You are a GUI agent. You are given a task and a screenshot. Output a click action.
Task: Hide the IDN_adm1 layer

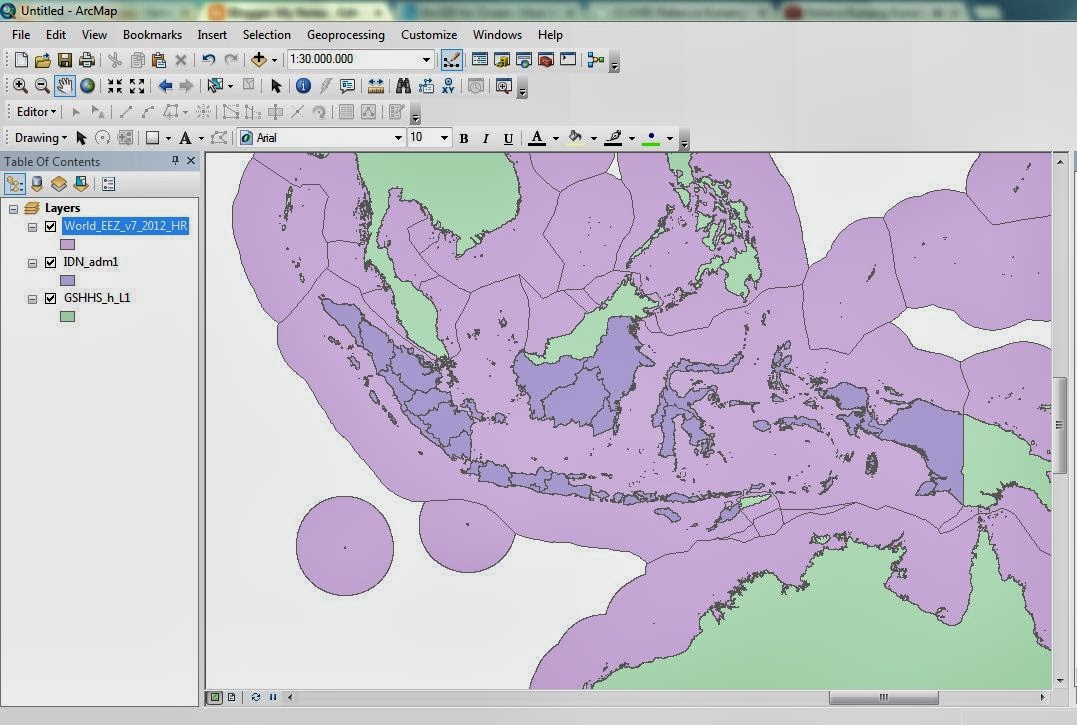[50, 262]
